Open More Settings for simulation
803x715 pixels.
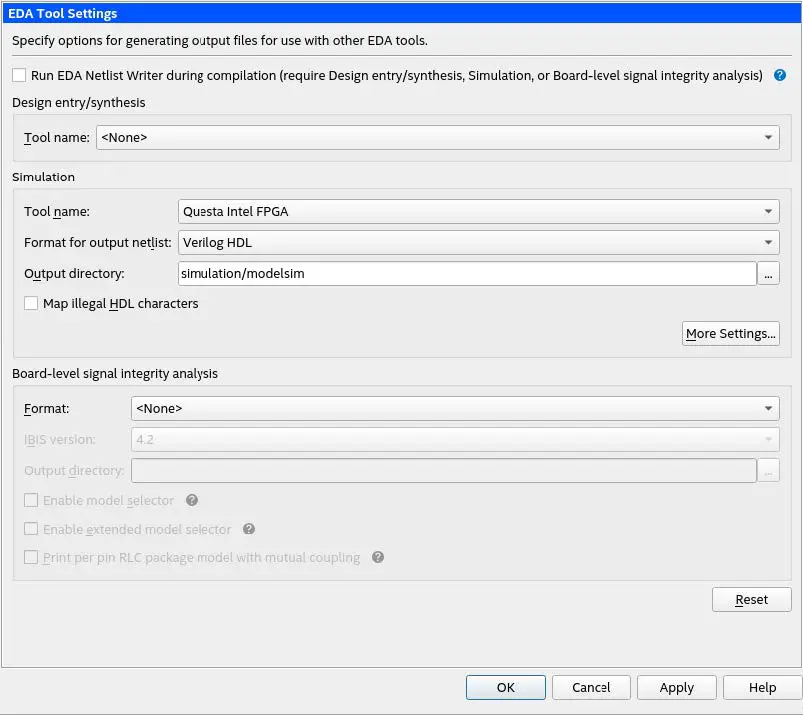[x=731, y=333]
